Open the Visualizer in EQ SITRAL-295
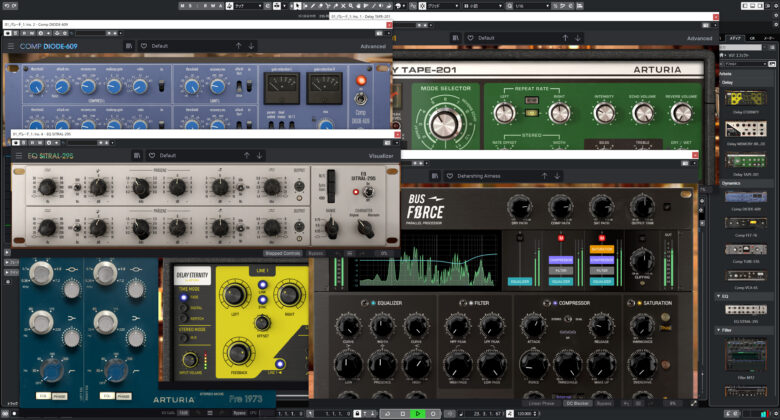 [x=381, y=155]
